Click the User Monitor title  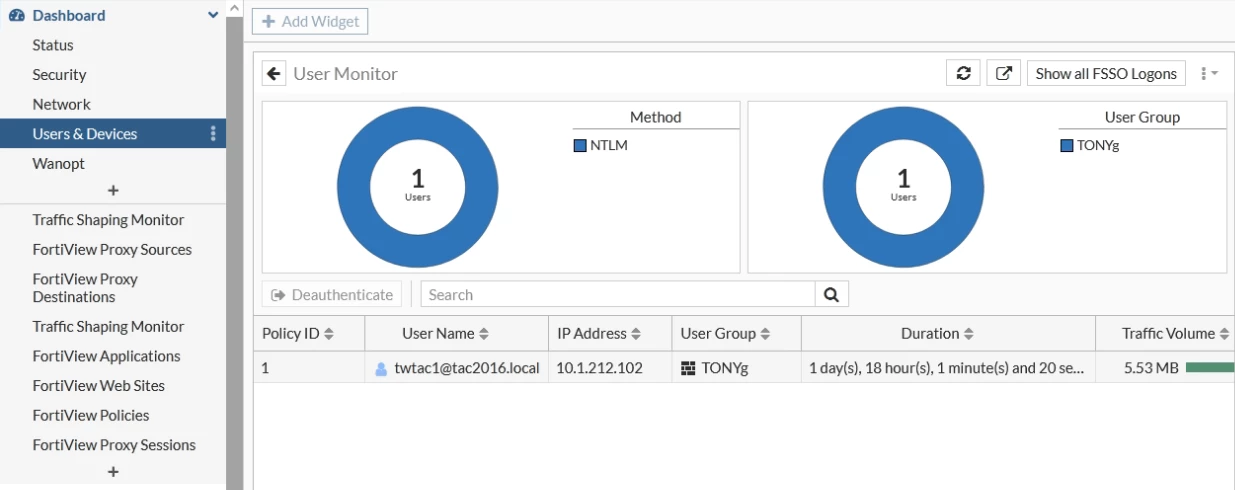click(x=345, y=74)
